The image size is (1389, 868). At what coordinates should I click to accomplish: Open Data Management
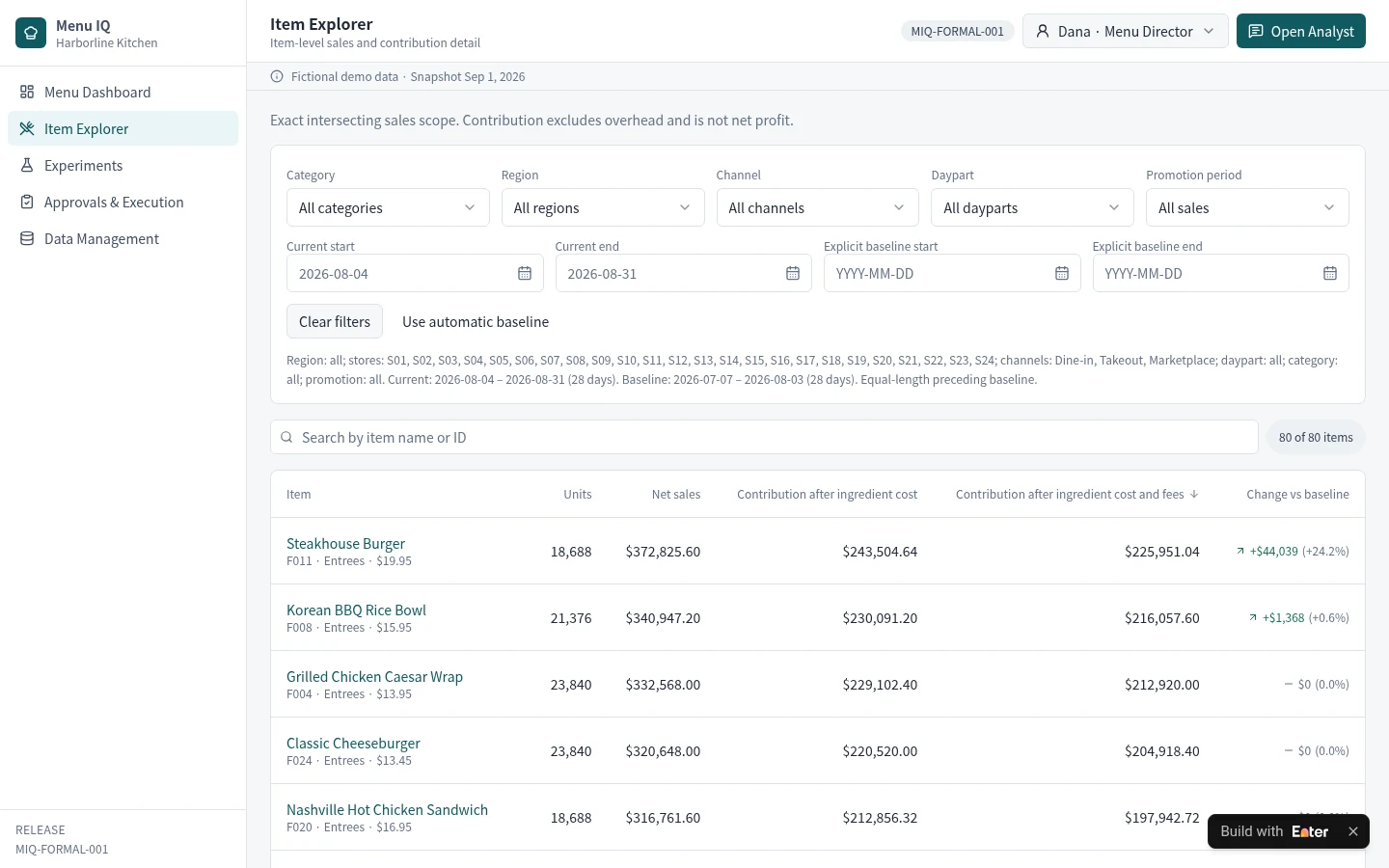point(123,239)
